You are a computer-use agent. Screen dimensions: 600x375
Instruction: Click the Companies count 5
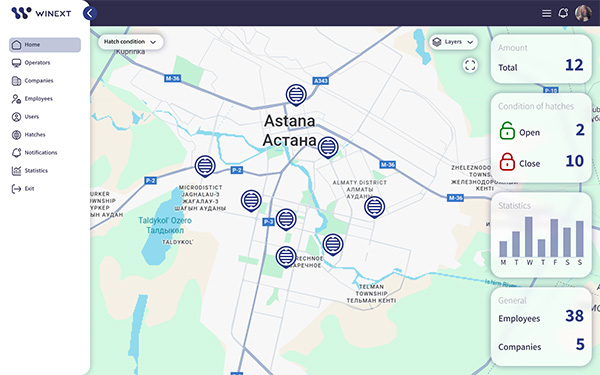pyautogui.click(x=580, y=344)
